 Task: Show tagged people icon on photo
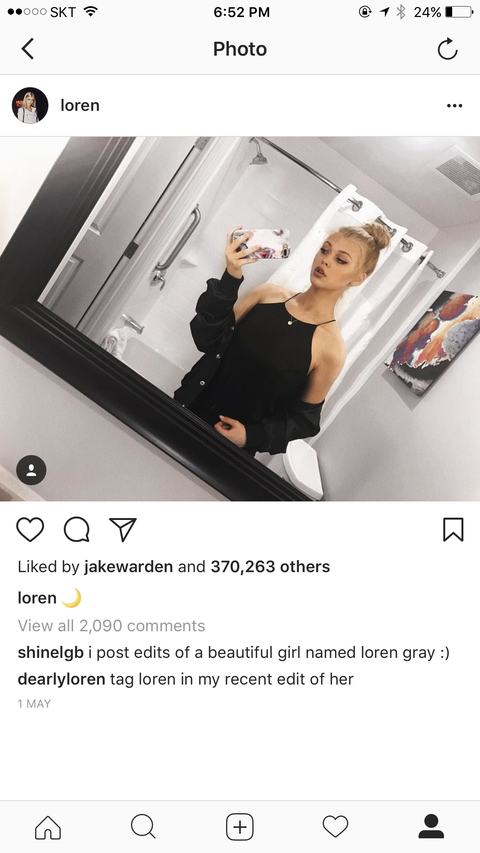coord(31,469)
